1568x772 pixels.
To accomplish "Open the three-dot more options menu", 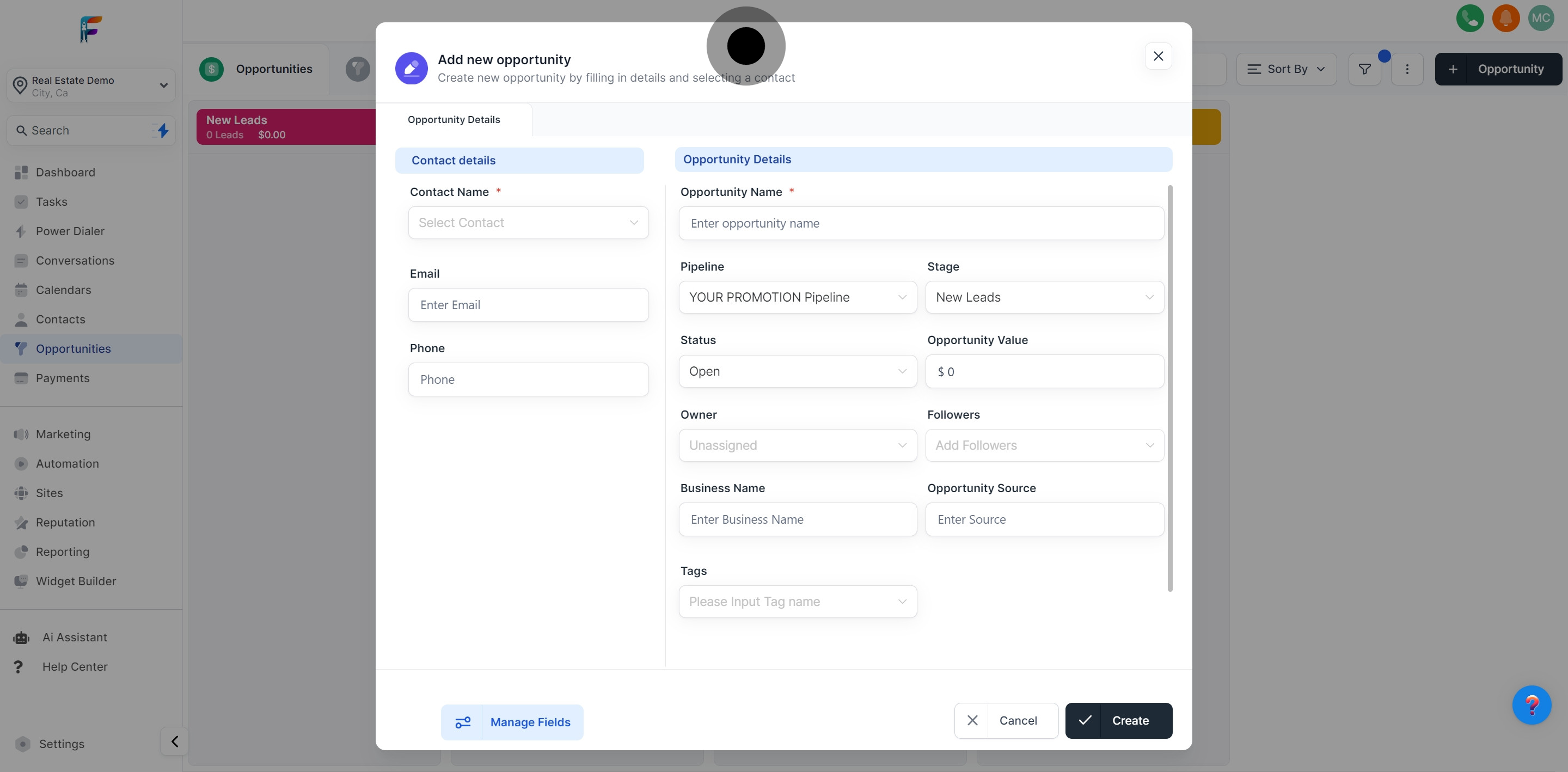I will pyautogui.click(x=1407, y=69).
